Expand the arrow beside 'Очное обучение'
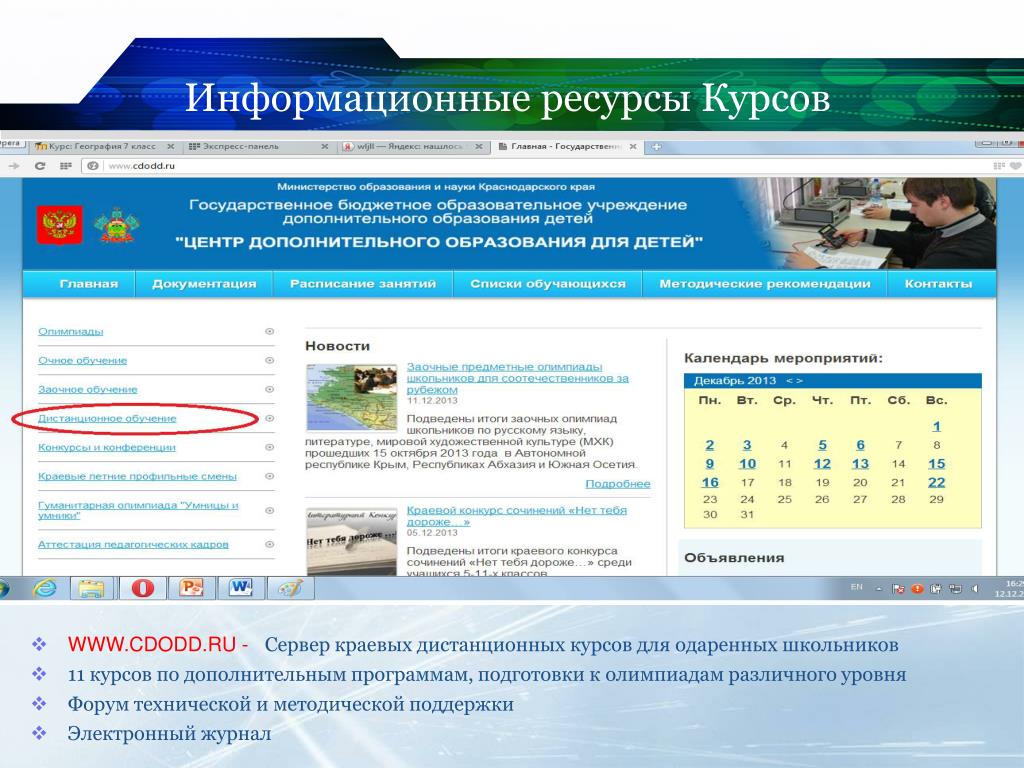The height and width of the screenshot is (768, 1024). click(269, 360)
